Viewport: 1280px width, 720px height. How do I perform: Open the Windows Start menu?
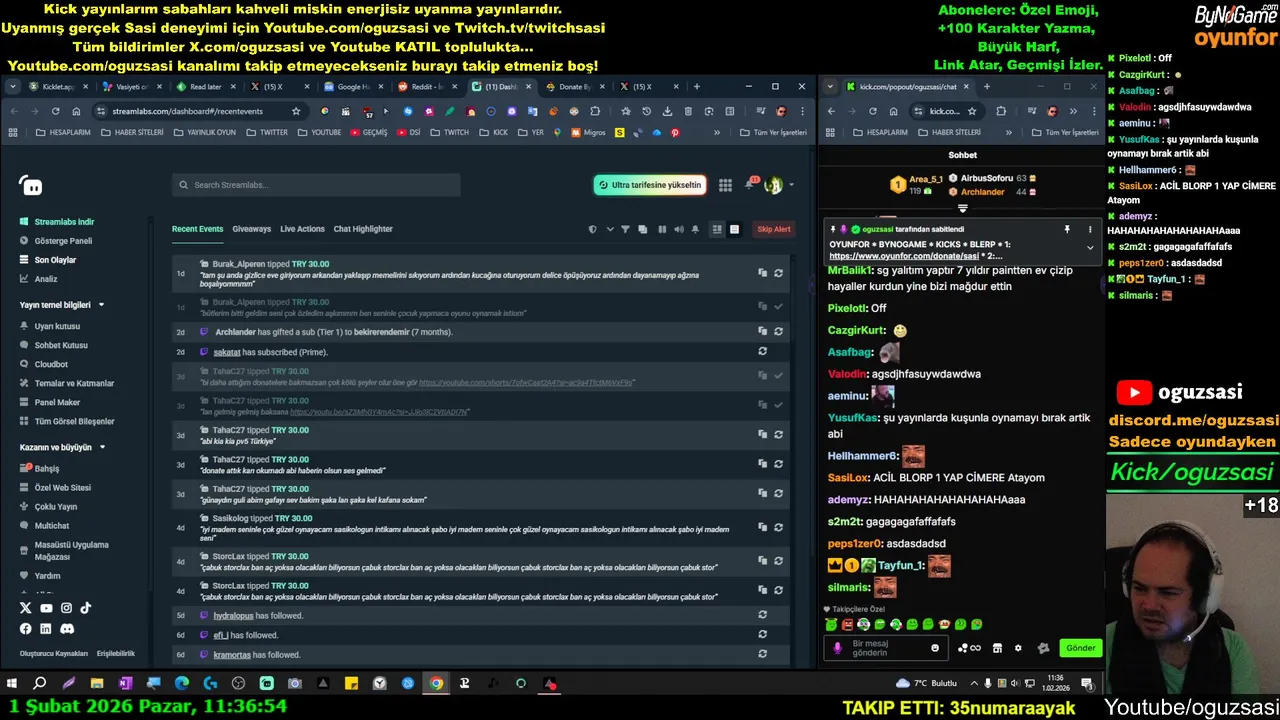tap(12, 684)
